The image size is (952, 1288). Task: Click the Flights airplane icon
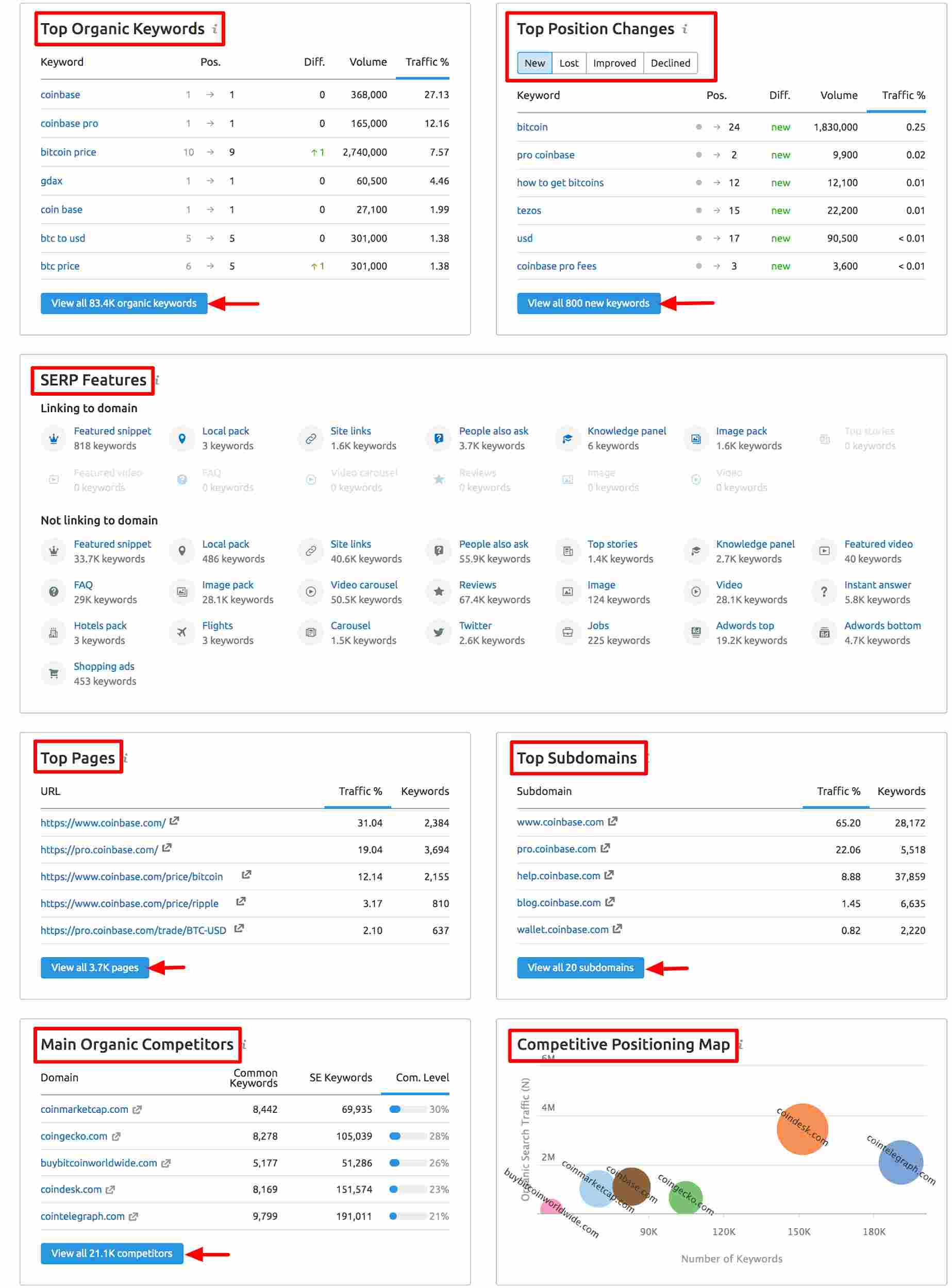[x=182, y=633]
